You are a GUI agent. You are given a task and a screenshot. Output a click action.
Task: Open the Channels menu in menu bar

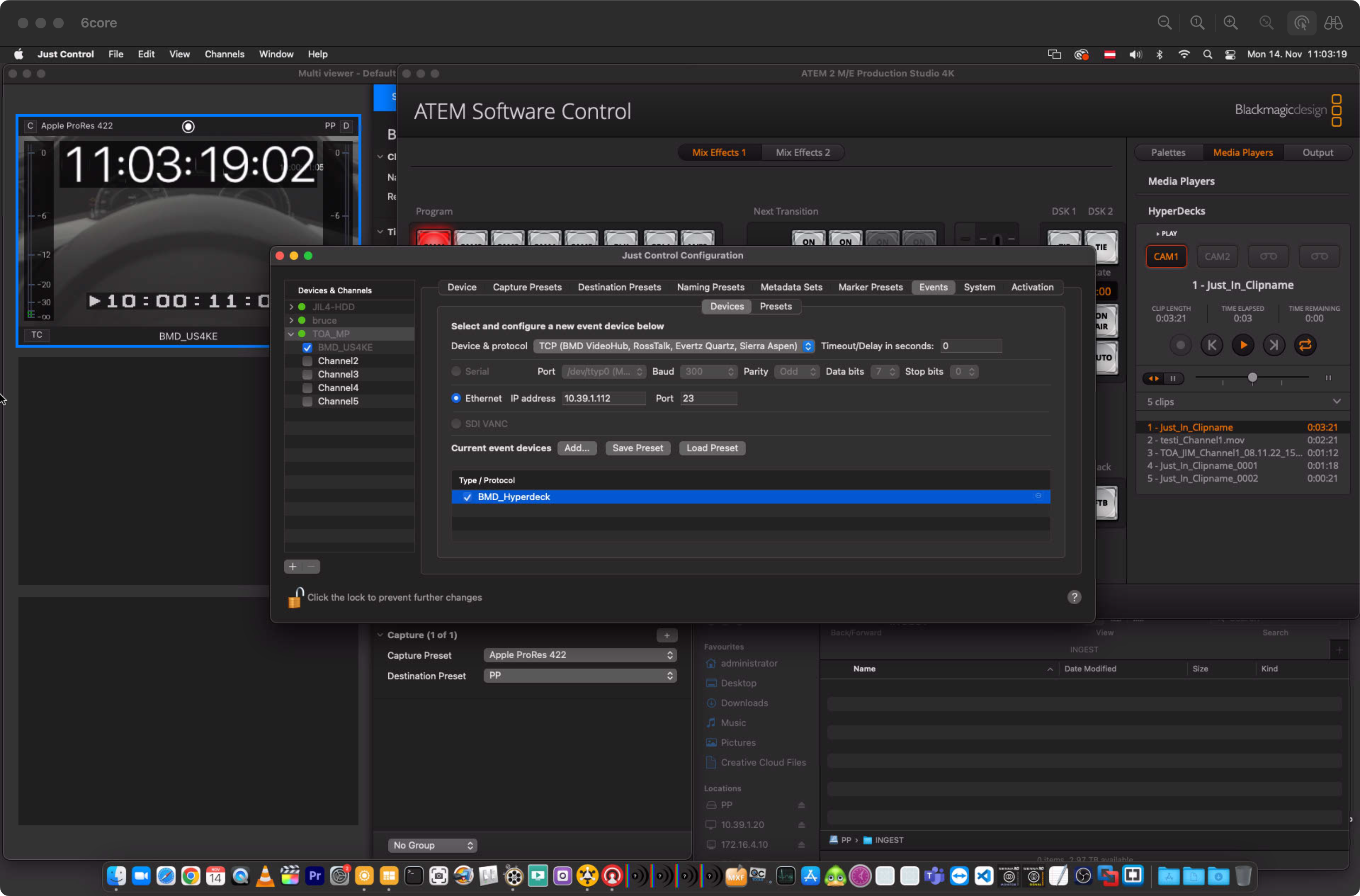point(224,54)
